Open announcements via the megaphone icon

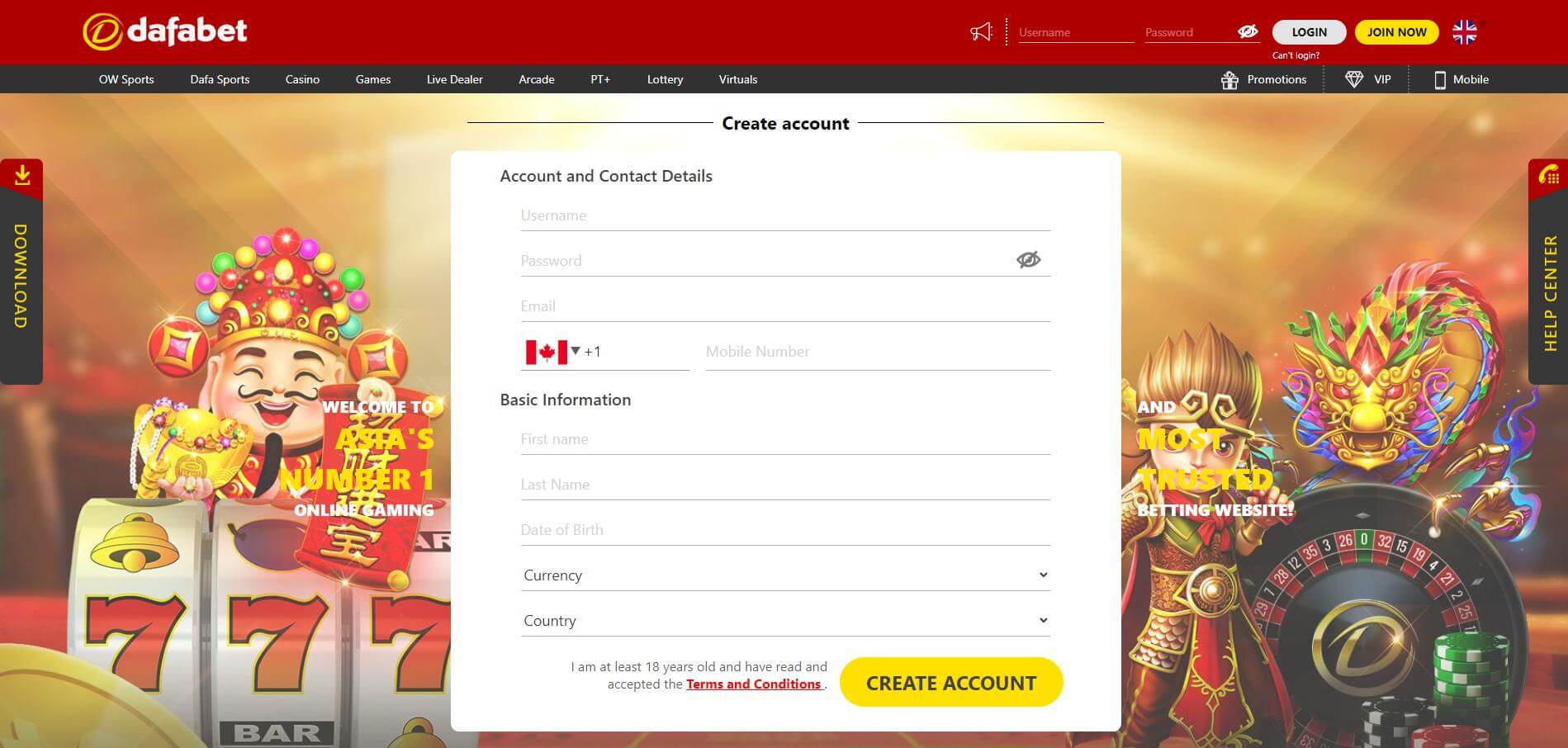(x=979, y=31)
